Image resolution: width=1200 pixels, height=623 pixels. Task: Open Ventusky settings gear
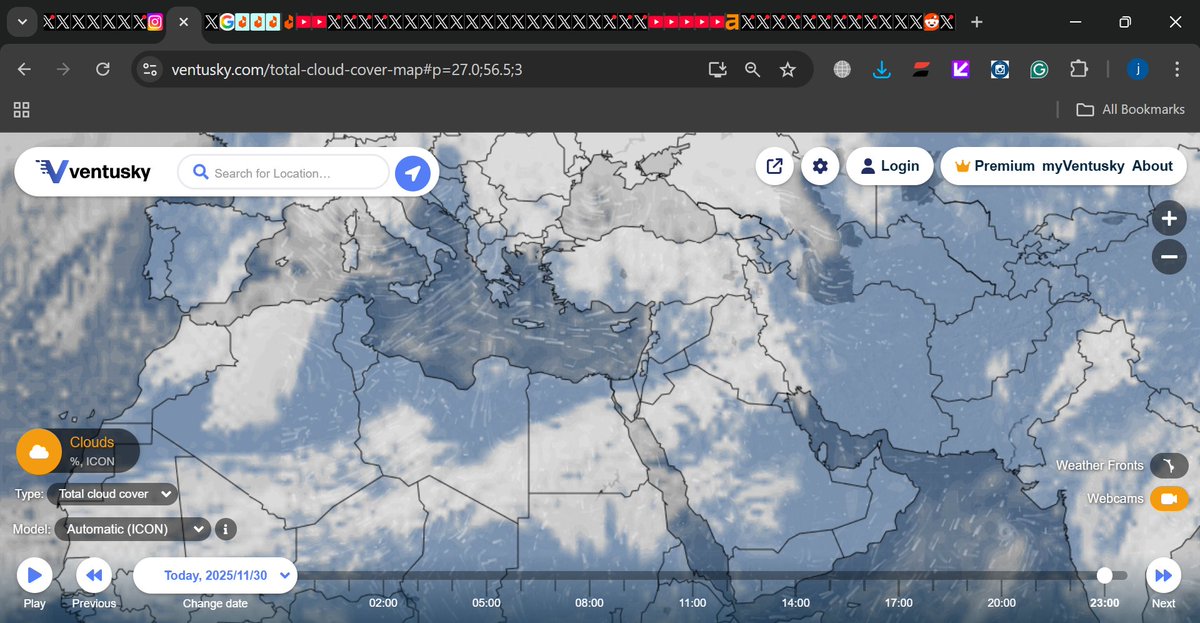(820, 166)
